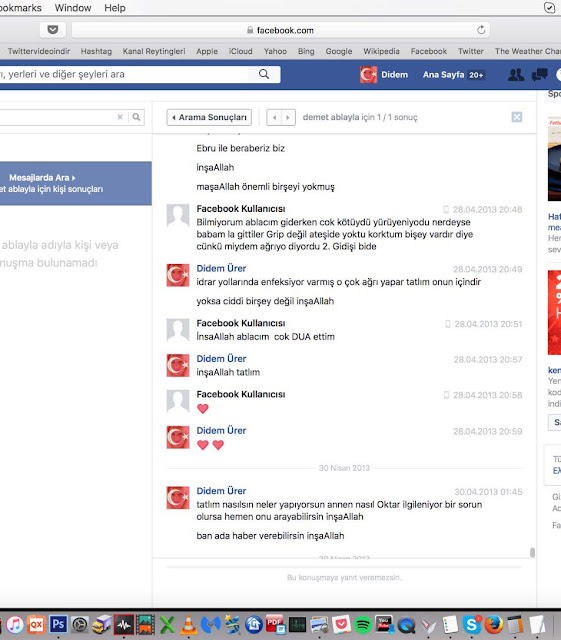Clear the message search with the x

pyautogui.click(x=120, y=117)
